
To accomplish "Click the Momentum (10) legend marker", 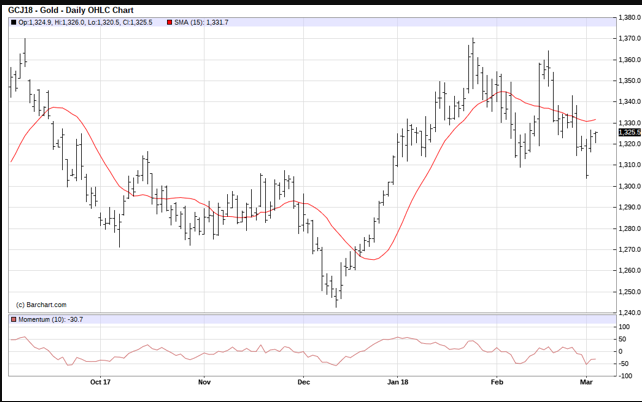I will pyautogui.click(x=13, y=319).
